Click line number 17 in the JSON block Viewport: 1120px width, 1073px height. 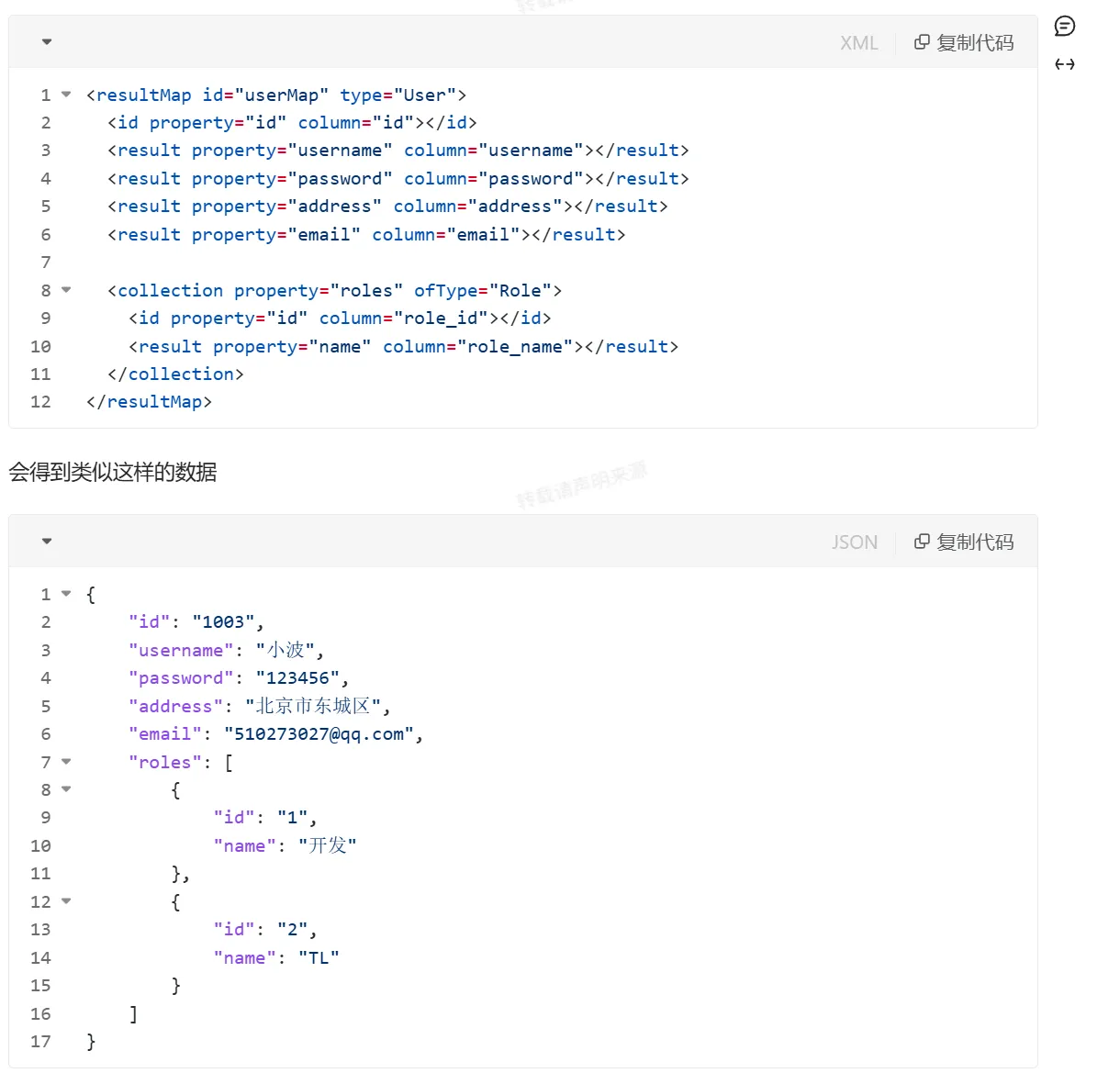point(40,1042)
